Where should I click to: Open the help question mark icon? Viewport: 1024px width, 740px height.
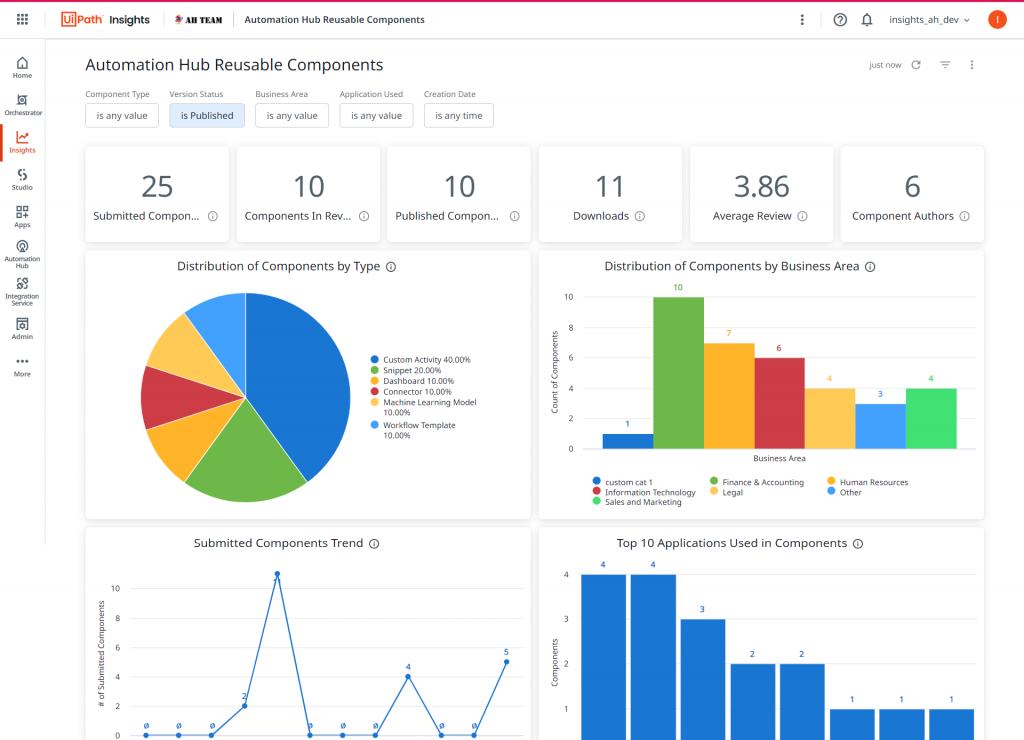pos(840,20)
